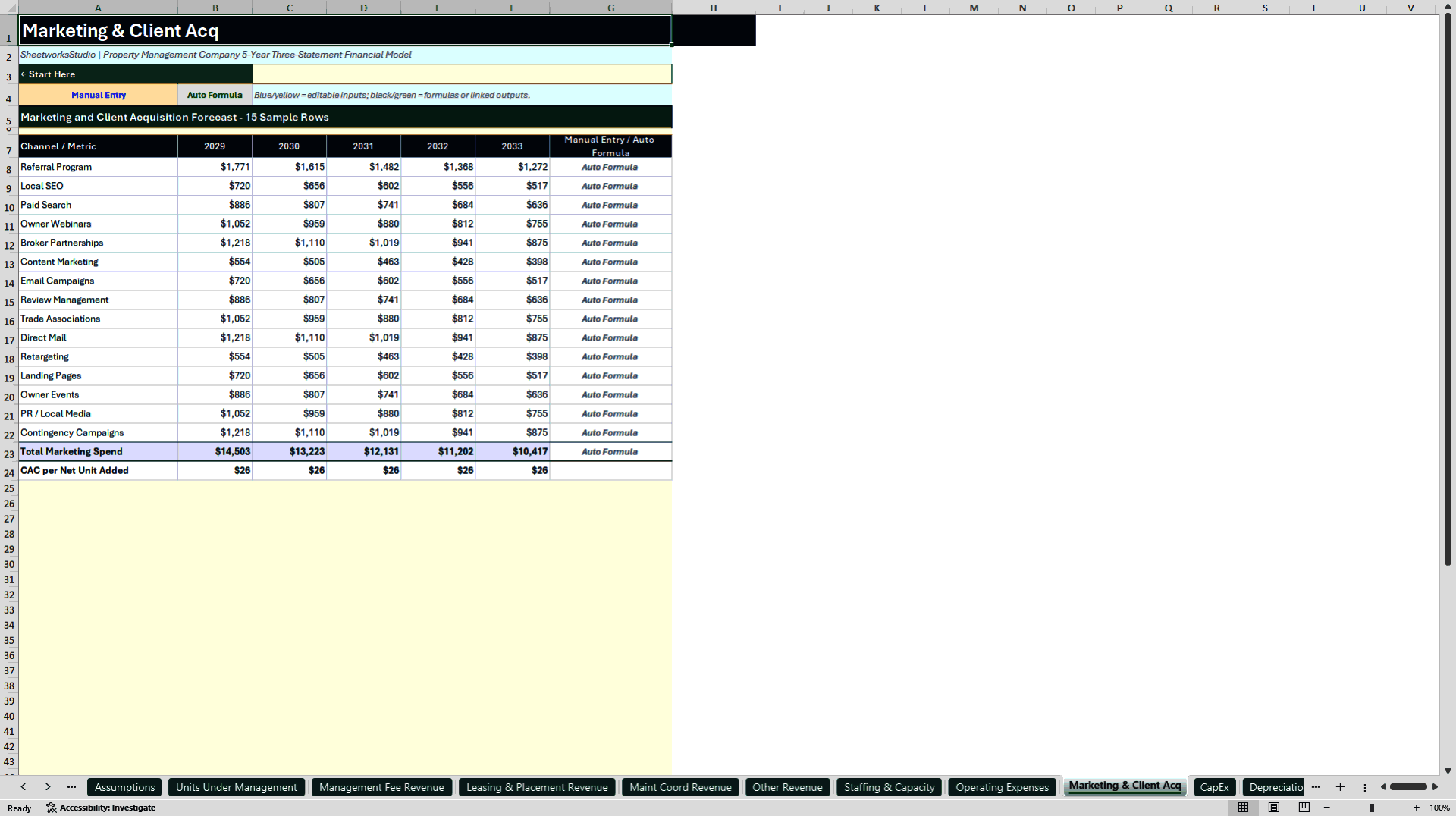Click Total Marketing Spend 2029 value $14,503

[x=215, y=451]
